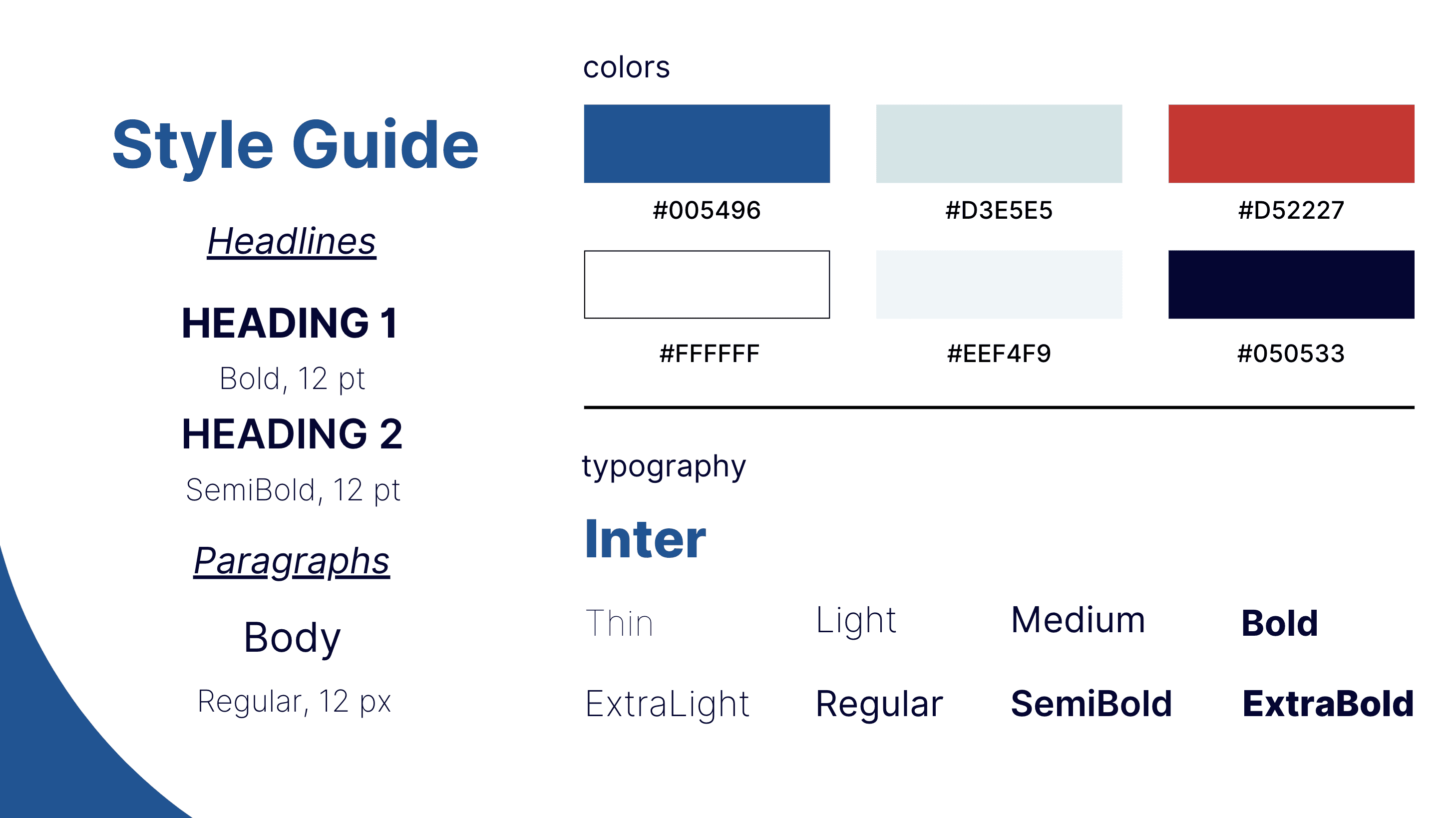Select the light blue #D3E5E5 swatch

pos(999,144)
